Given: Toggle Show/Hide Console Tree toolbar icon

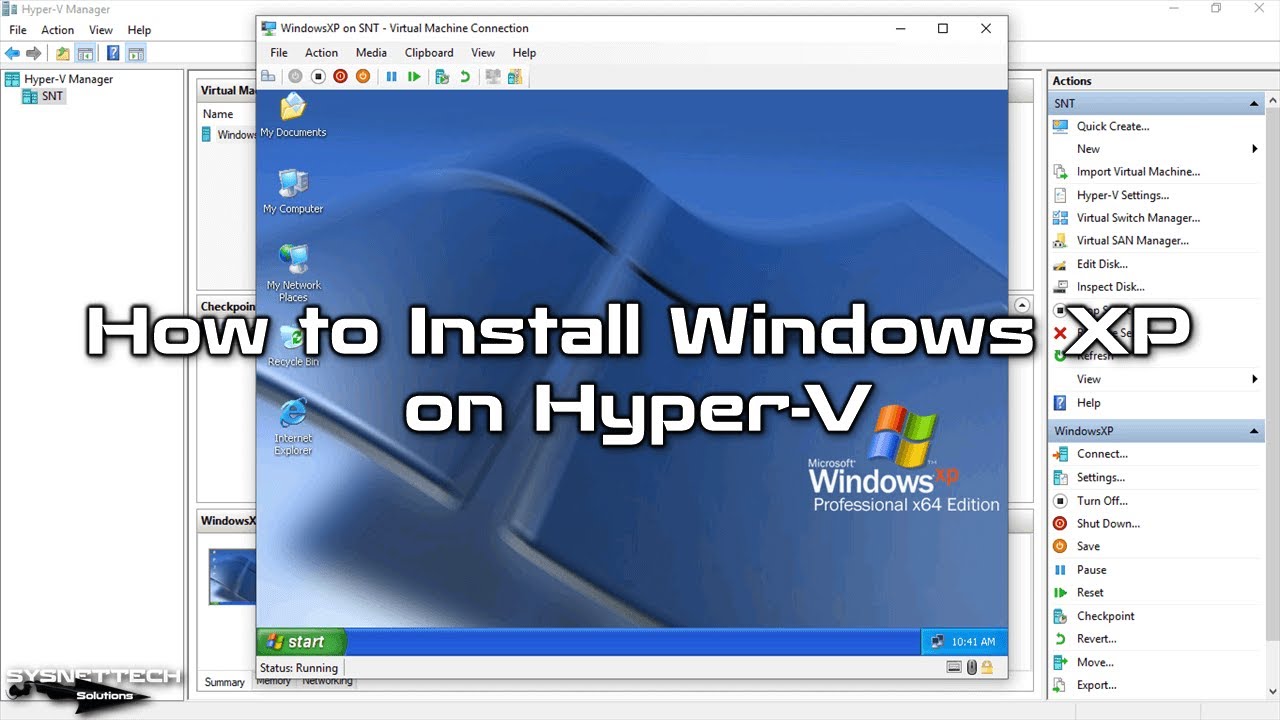Looking at the screenshot, I should pyautogui.click(x=86, y=53).
